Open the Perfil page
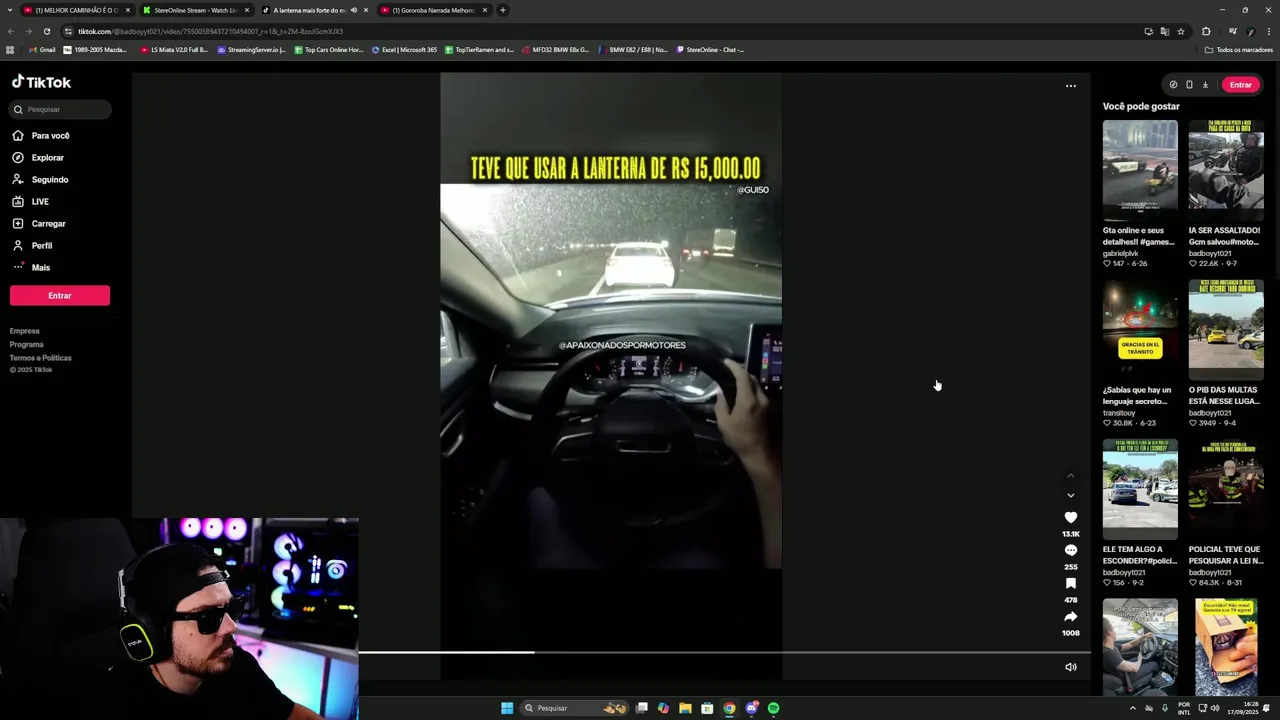Viewport: 1280px width, 720px height. click(33, 246)
